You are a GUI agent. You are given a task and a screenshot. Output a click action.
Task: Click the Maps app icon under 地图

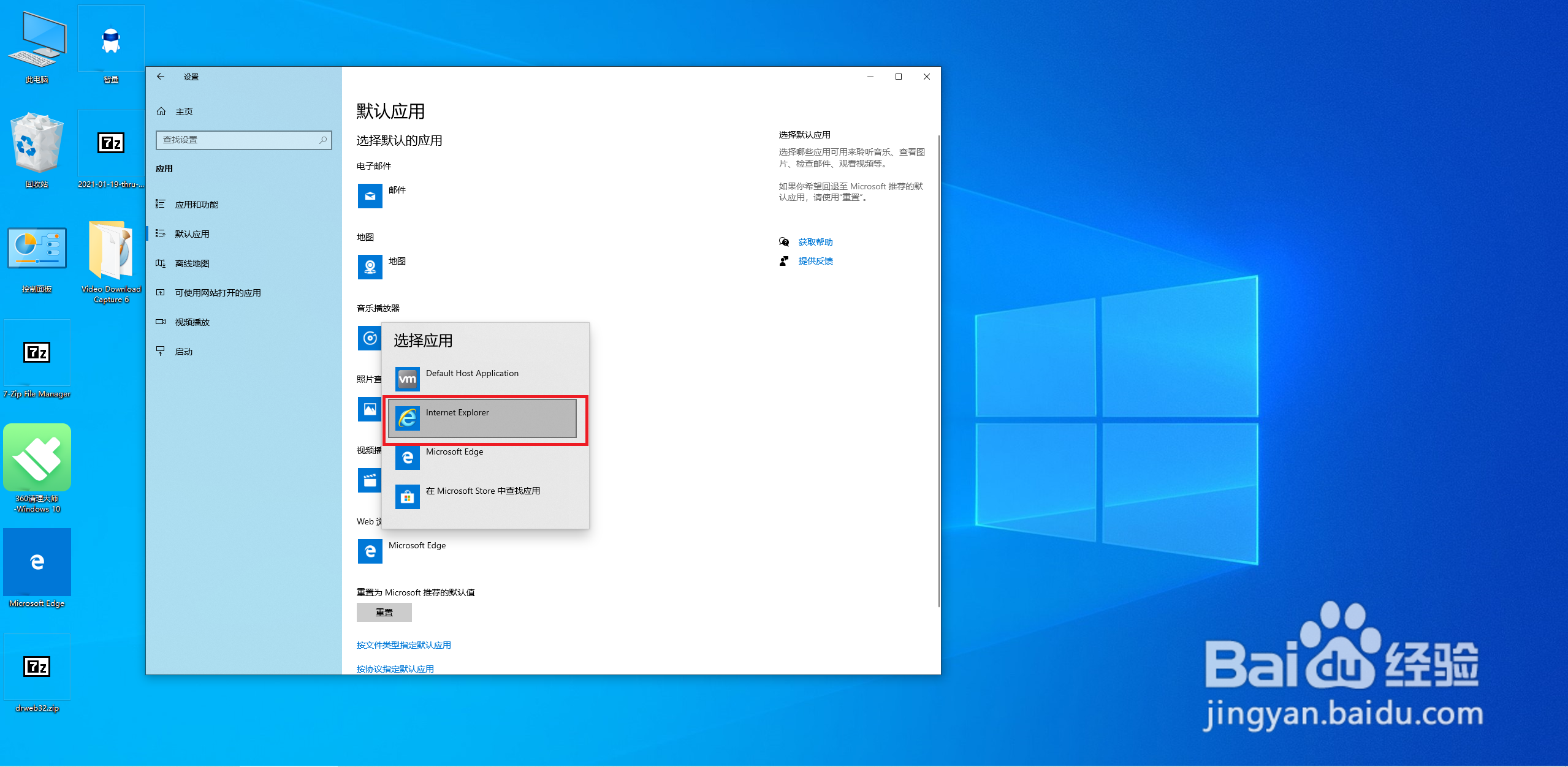[370, 267]
